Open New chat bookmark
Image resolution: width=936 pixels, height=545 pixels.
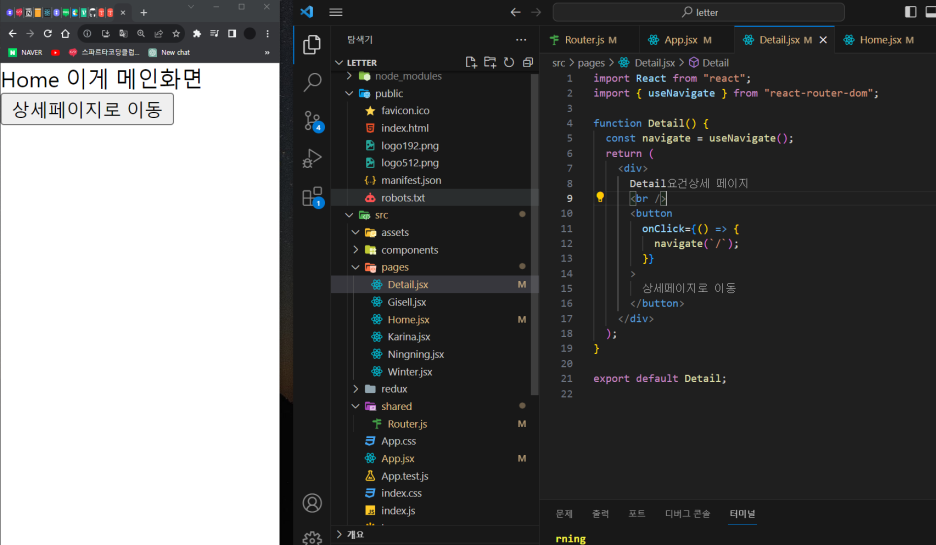point(170,53)
